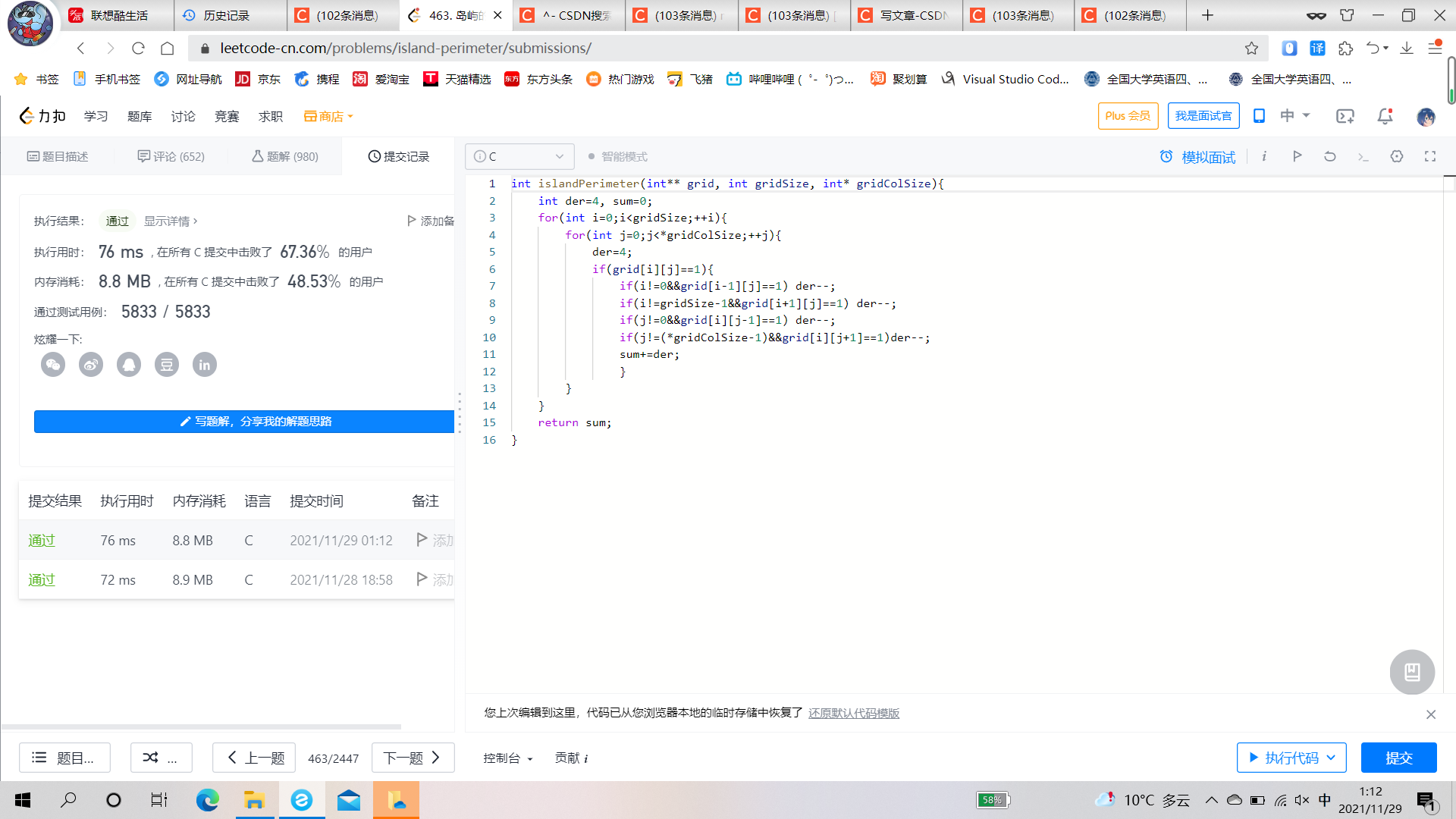Switch to the 题目描述 tab
Image resolution: width=1456 pixels, height=819 pixels.
pos(58,157)
